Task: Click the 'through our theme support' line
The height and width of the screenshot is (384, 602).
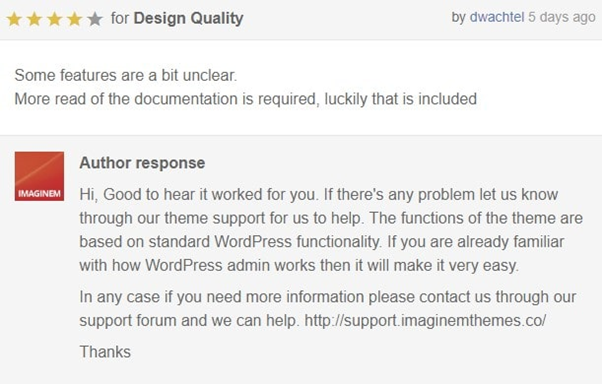Action: tap(331, 218)
